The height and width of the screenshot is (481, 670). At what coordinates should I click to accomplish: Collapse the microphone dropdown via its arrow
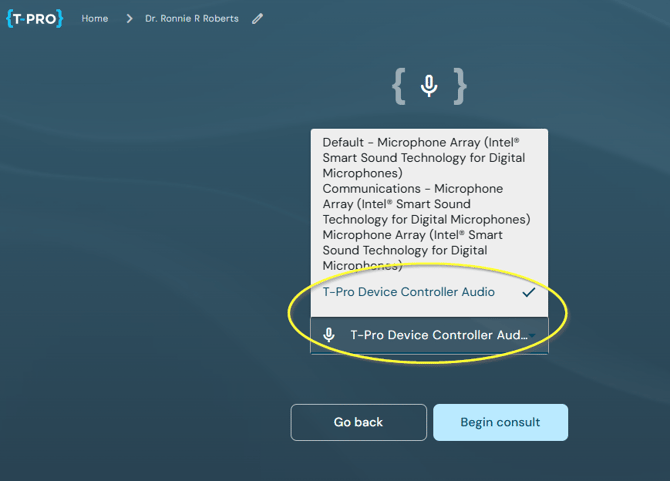tap(532, 336)
